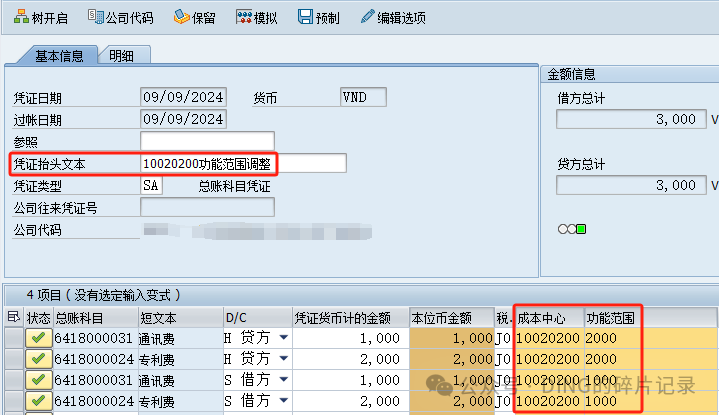Screen dimensions: 719x415
Task: Click green status check for 专利费 借方 row
Action: point(38,401)
